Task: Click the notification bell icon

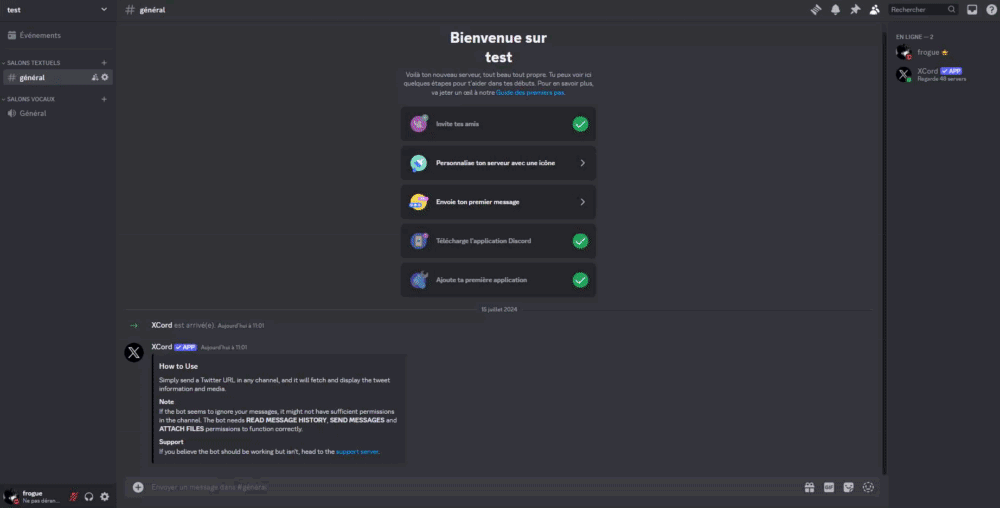Action: [x=835, y=9]
